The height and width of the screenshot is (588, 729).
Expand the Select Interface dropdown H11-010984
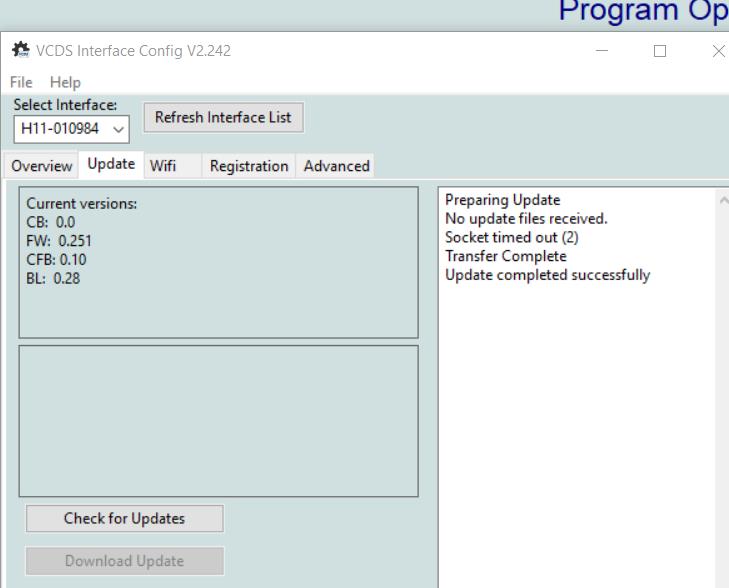[x=72, y=129]
